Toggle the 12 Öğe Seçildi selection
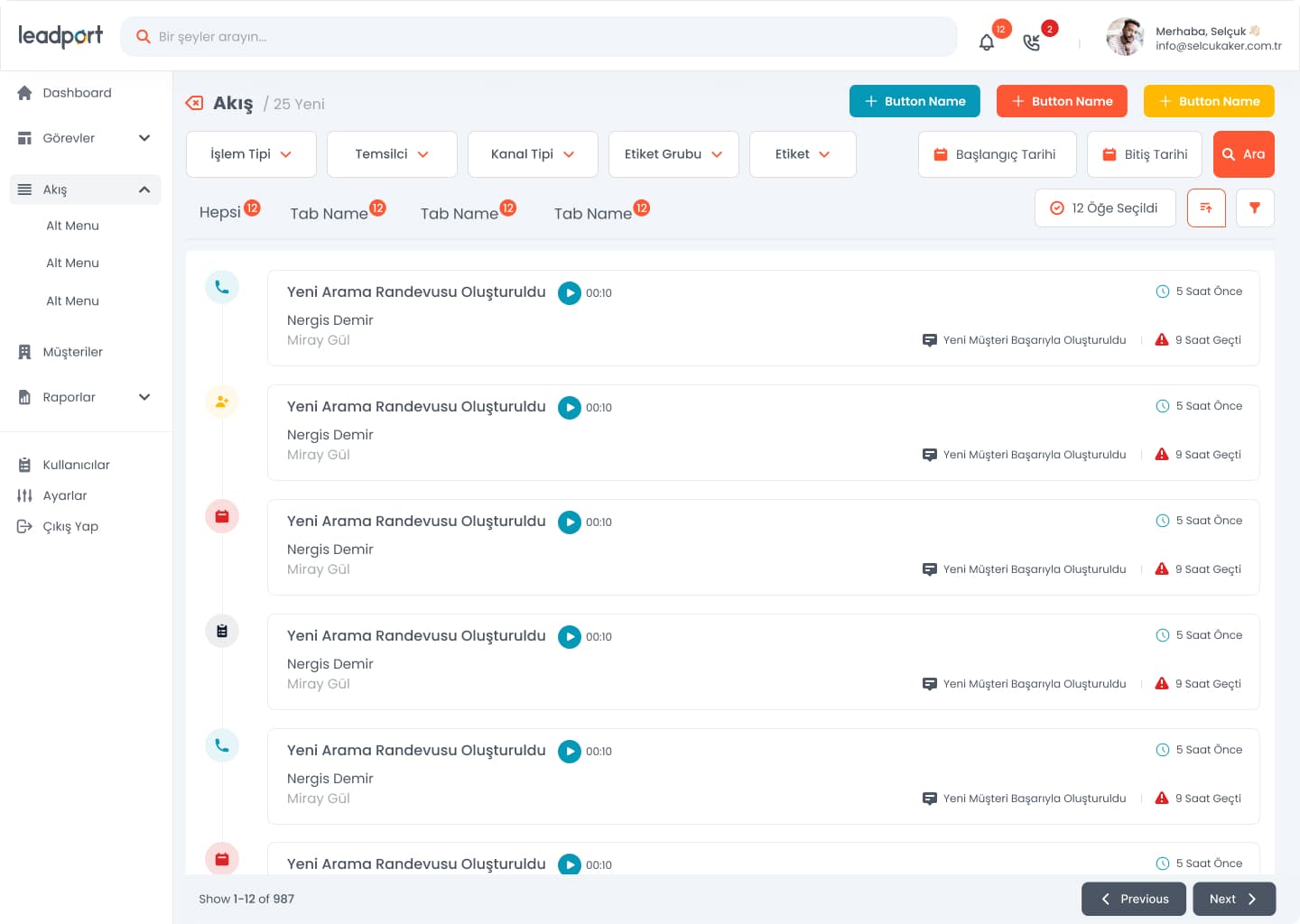 coord(1105,208)
